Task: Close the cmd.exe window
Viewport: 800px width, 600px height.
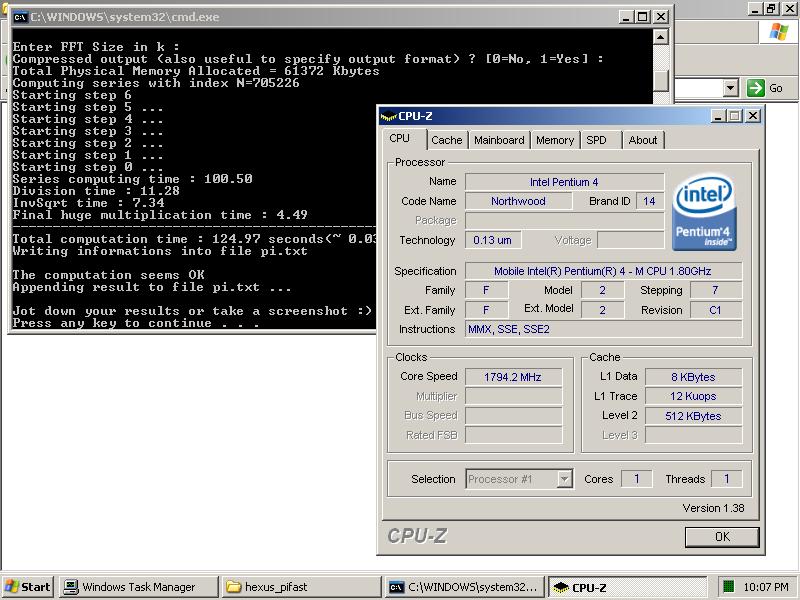Action: 661,17
